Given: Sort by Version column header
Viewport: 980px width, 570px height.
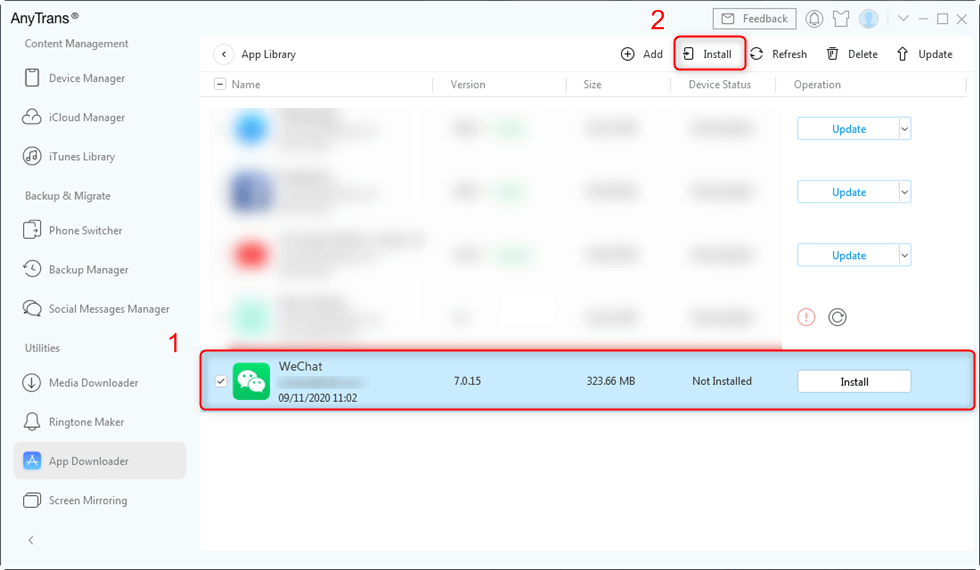Looking at the screenshot, I should pos(468,84).
